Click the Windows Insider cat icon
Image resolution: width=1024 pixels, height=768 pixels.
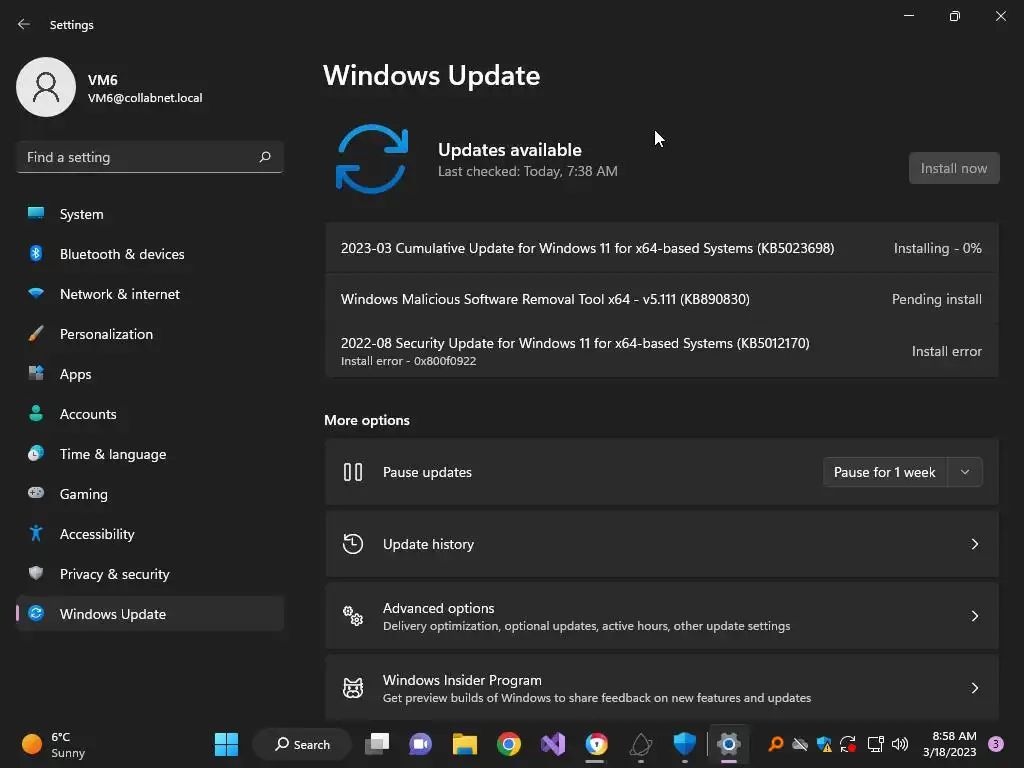pyautogui.click(x=353, y=688)
